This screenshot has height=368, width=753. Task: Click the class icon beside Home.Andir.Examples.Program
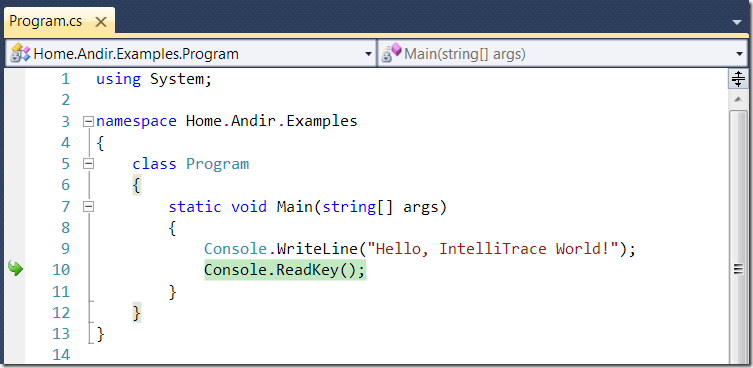21,53
